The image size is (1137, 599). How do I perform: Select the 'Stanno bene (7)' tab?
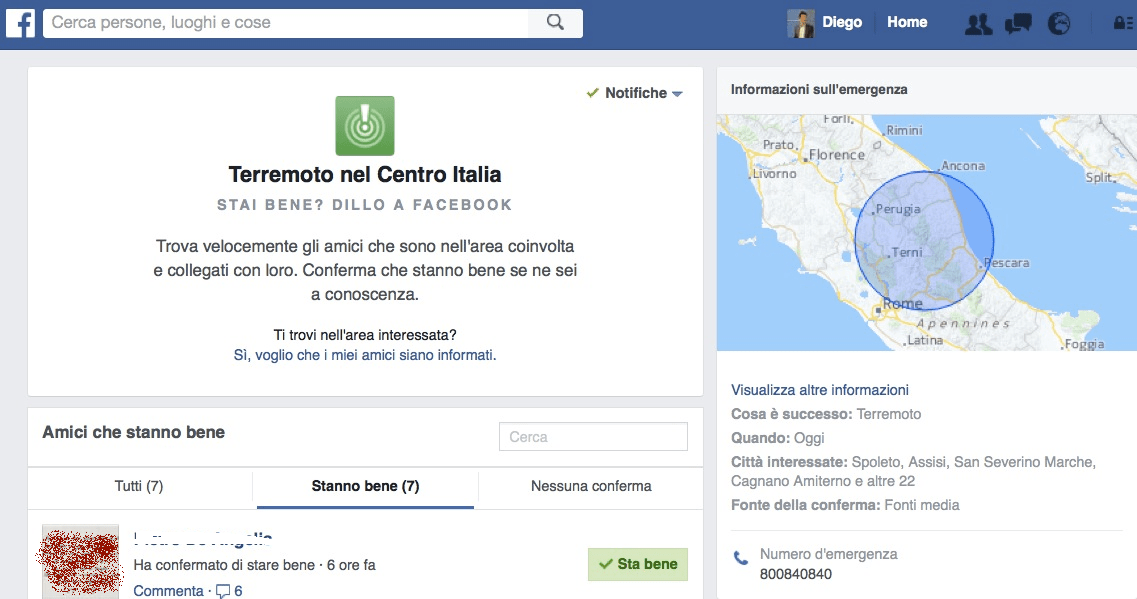click(x=365, y=486)
